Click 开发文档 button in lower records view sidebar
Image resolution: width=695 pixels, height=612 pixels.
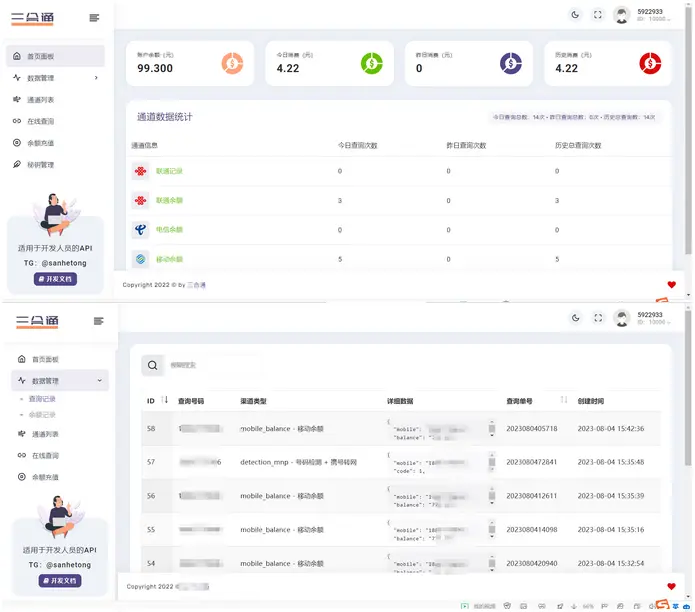tap(60, 581)
